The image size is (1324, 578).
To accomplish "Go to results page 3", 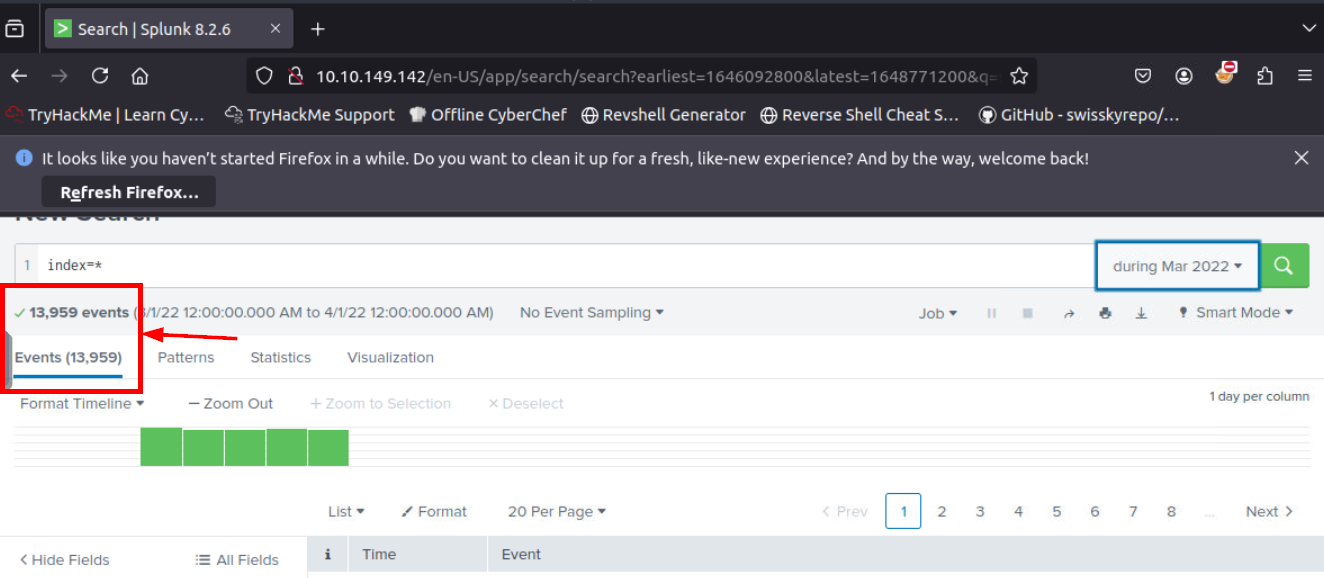I will [980, 512].
